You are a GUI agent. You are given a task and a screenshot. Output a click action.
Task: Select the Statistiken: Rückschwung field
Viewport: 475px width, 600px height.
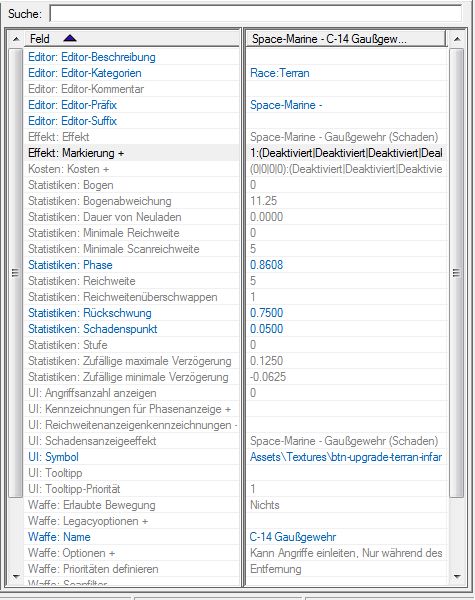132,313
